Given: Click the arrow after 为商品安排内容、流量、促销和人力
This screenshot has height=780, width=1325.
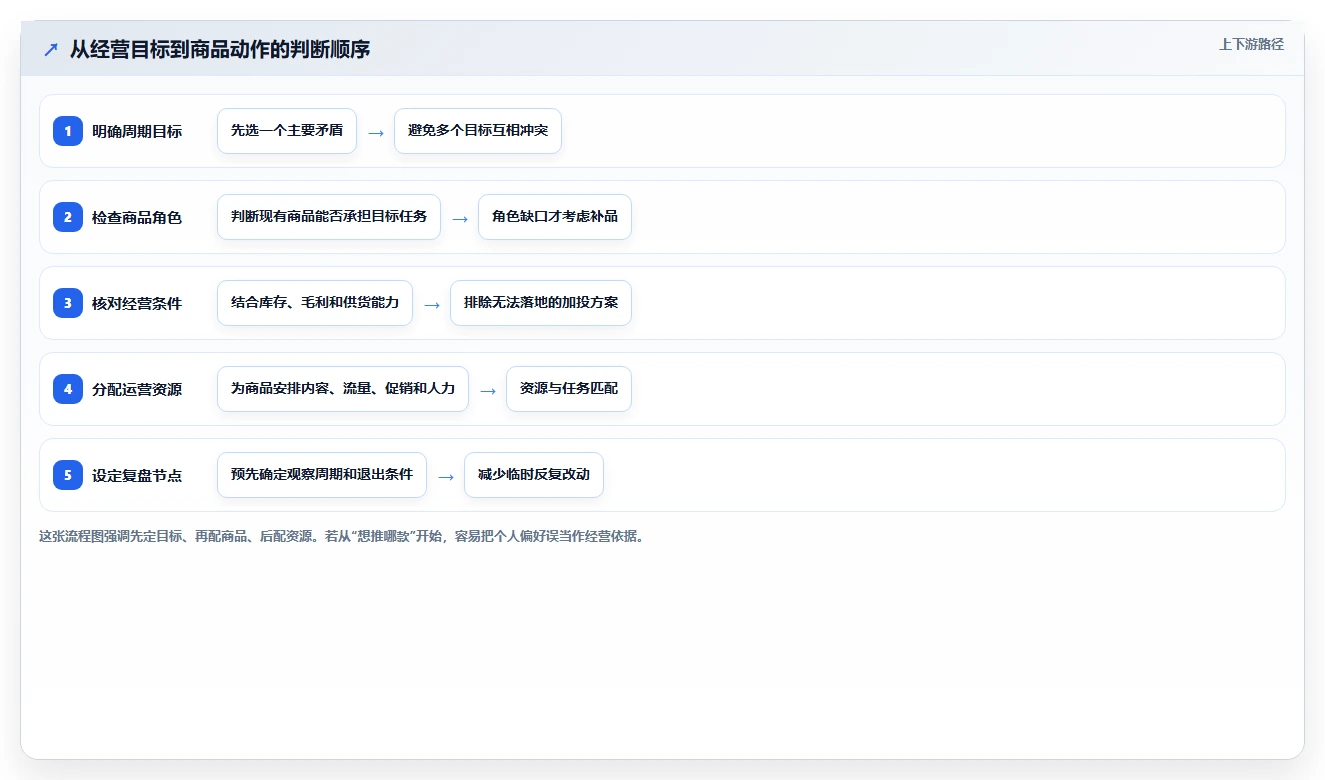Looking at the screenshot, I should pyautogui.click(x=488, y=390).
